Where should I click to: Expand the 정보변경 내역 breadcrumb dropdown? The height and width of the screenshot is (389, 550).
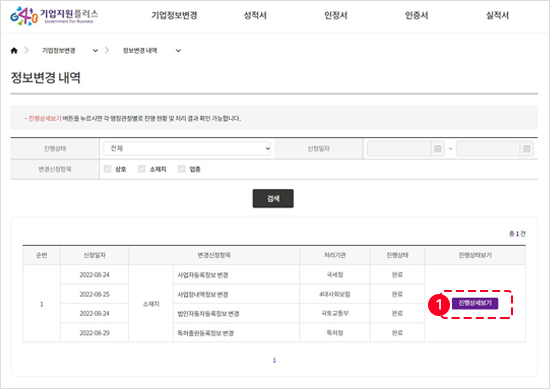(178, 51)
